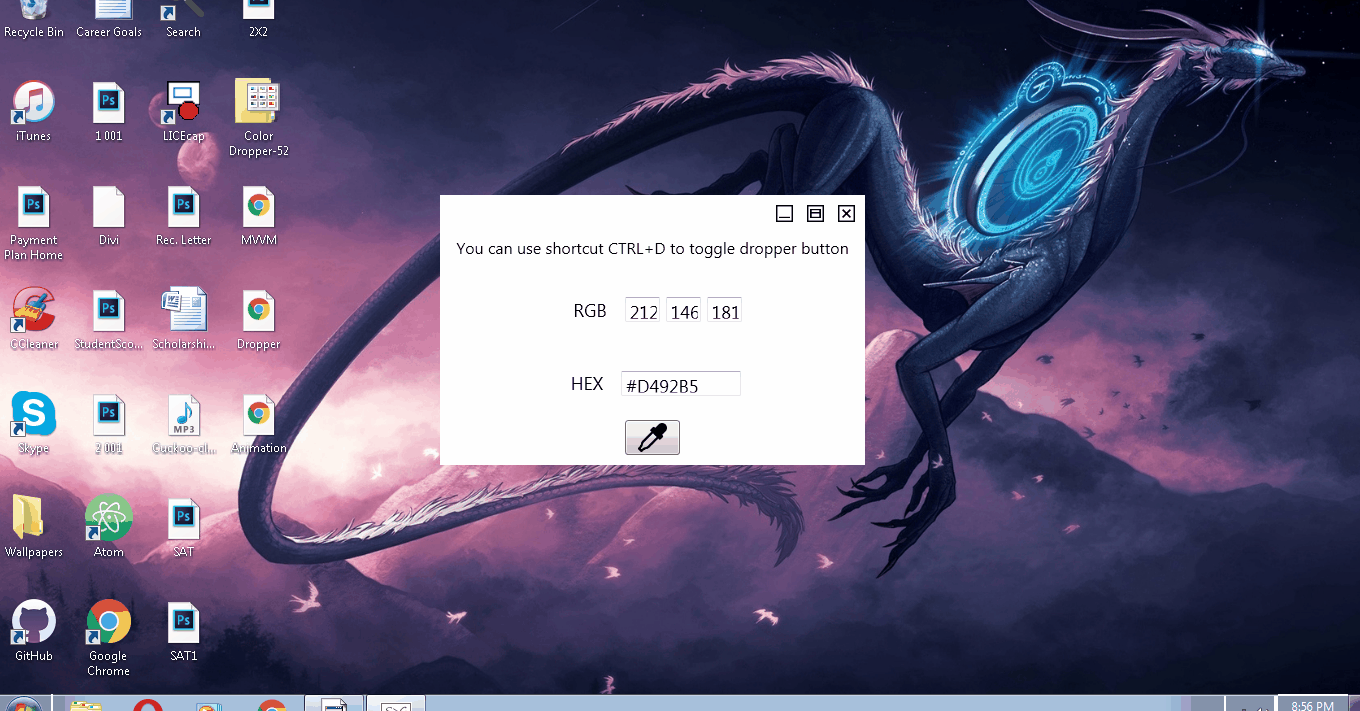
Task: Maximize the color dropper window
Action: pyautogui.click(x=815, y=213)
